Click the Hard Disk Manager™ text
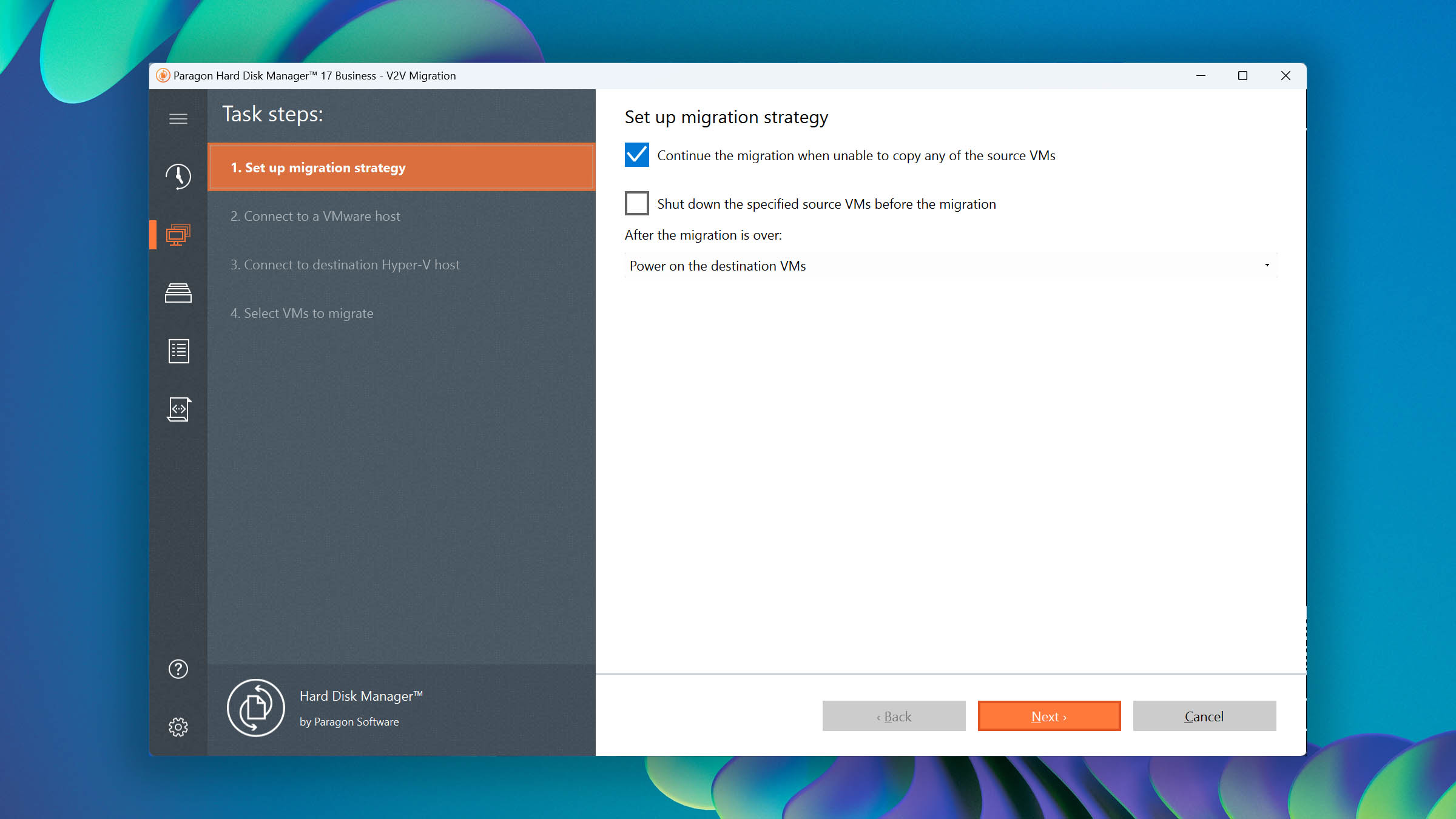1456x819 pixels. point(361,696)
